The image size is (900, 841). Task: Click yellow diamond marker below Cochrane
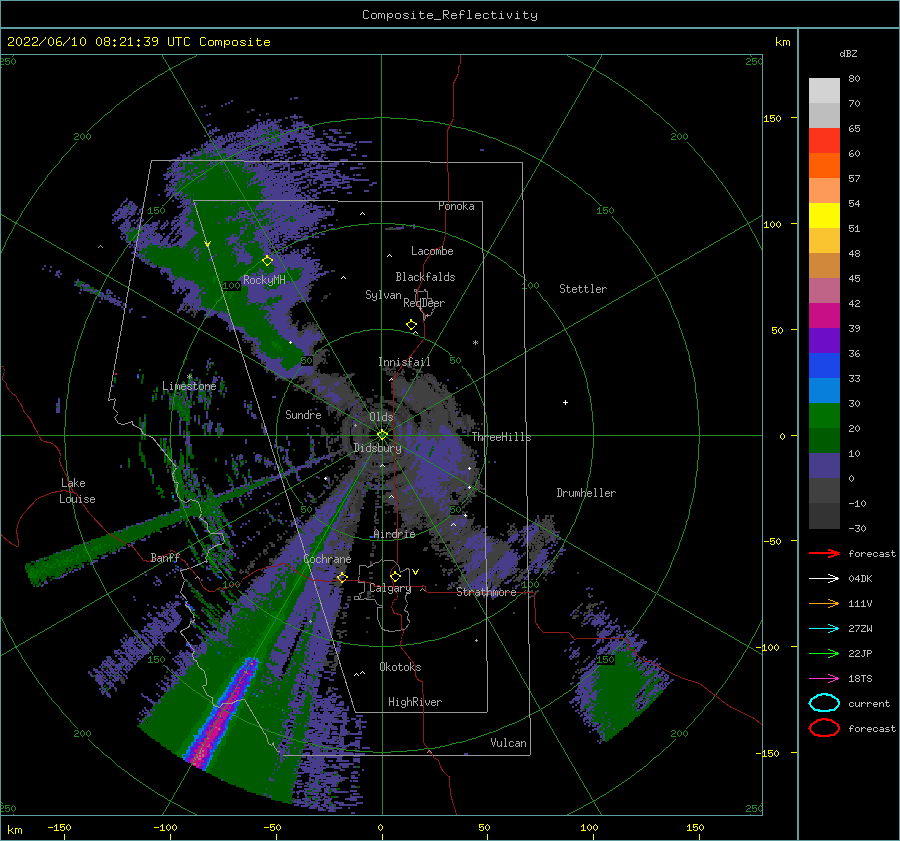[342, 577]
